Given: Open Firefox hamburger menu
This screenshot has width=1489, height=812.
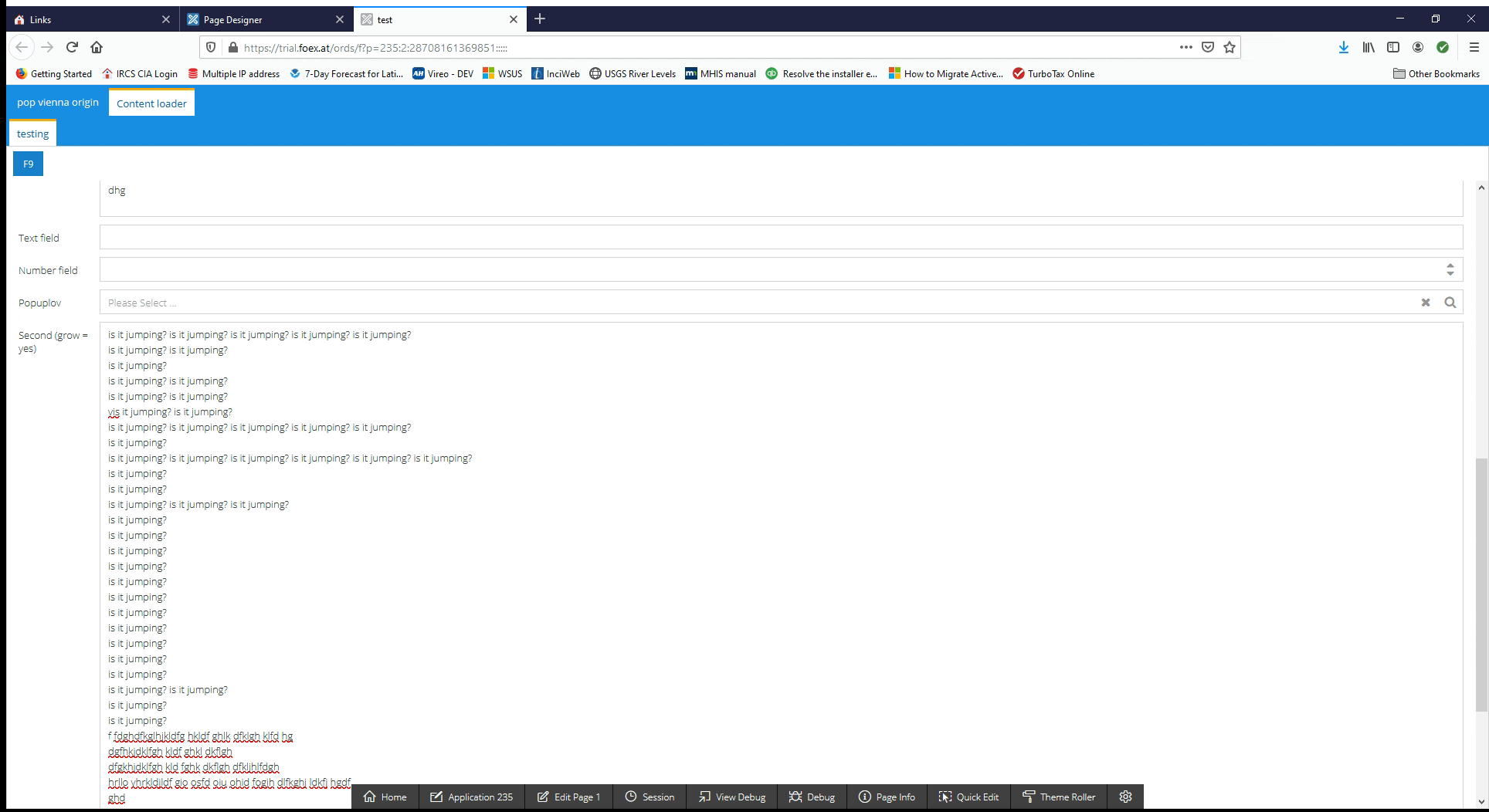Looking at the screenshot, I should (x=1474, y=47).
